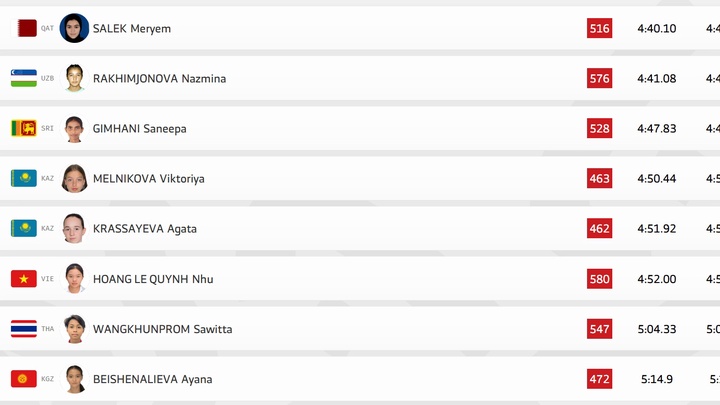Image resolution: width=720 pixels, height=405 pixels.
Task: Click MELNIKOVA Viktoriya's profile photo
Action: 74,178
